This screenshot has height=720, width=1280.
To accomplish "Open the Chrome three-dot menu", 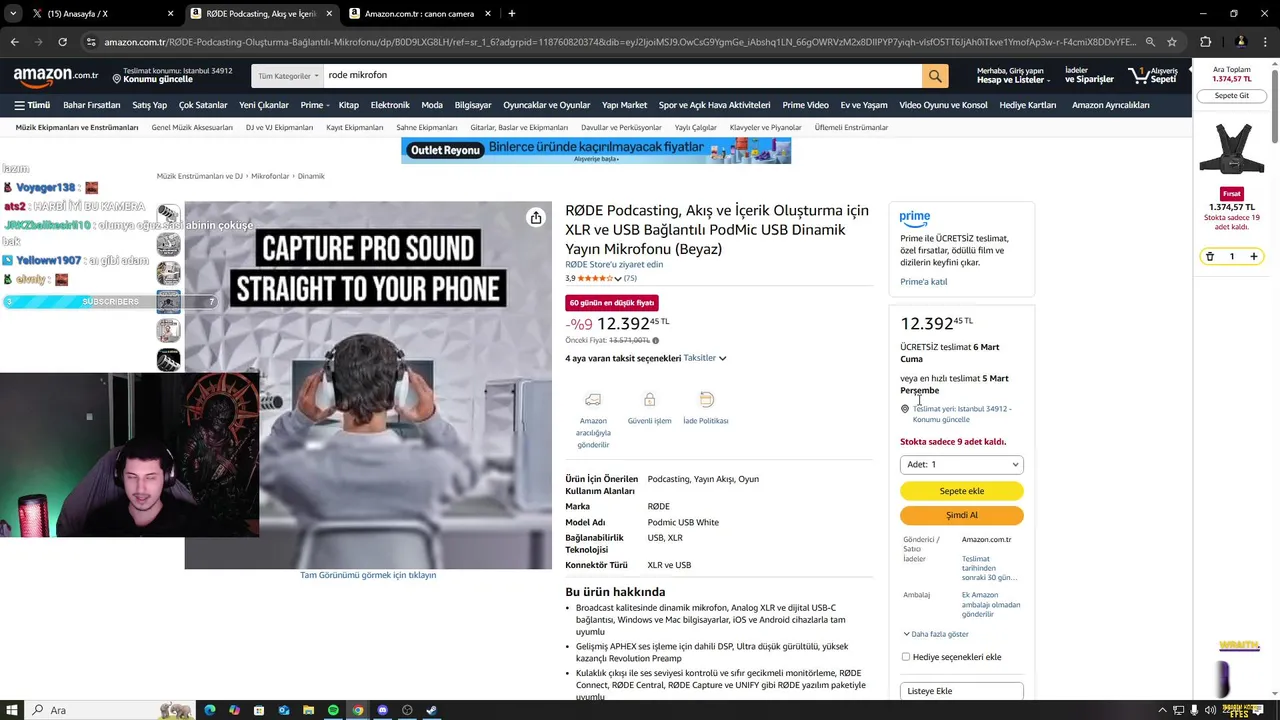I will pyautogui.click(x=1265, y=42).
